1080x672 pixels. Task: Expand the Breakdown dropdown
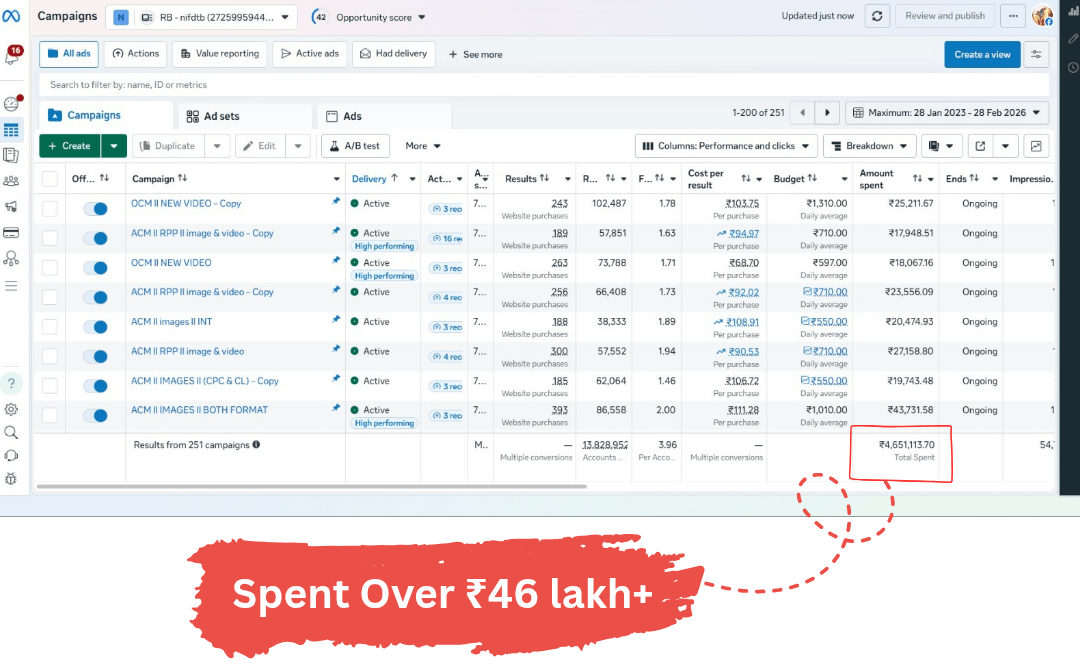click(870, 146)
